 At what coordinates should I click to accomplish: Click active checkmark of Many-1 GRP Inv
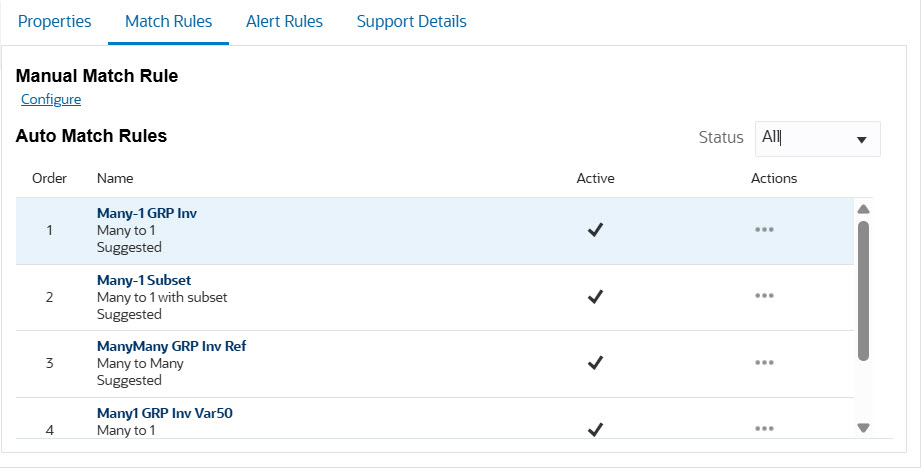[595, 230]
